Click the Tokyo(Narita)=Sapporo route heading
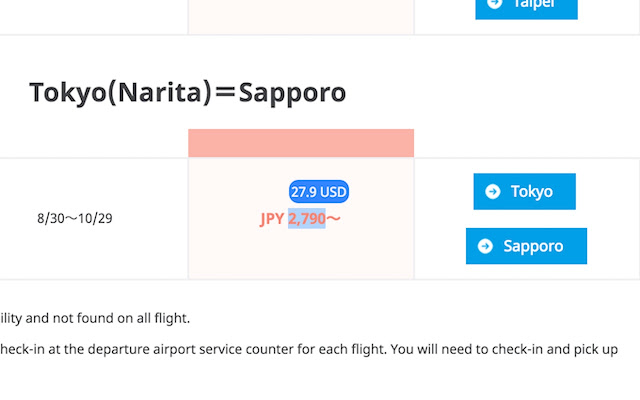 point(187,93)
